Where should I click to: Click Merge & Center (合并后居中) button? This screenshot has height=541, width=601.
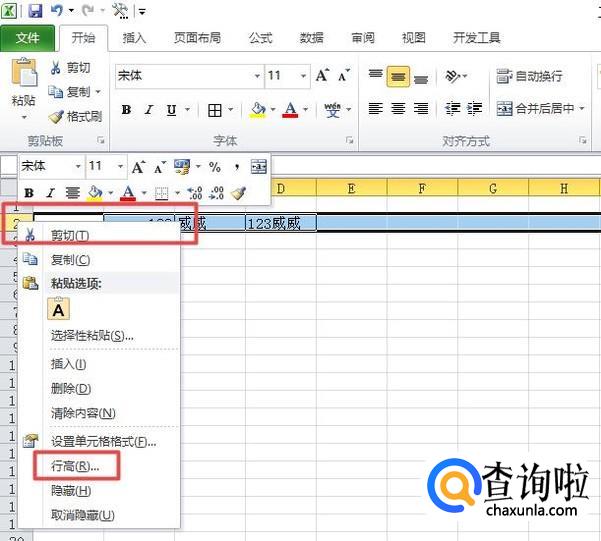point(535,109)
